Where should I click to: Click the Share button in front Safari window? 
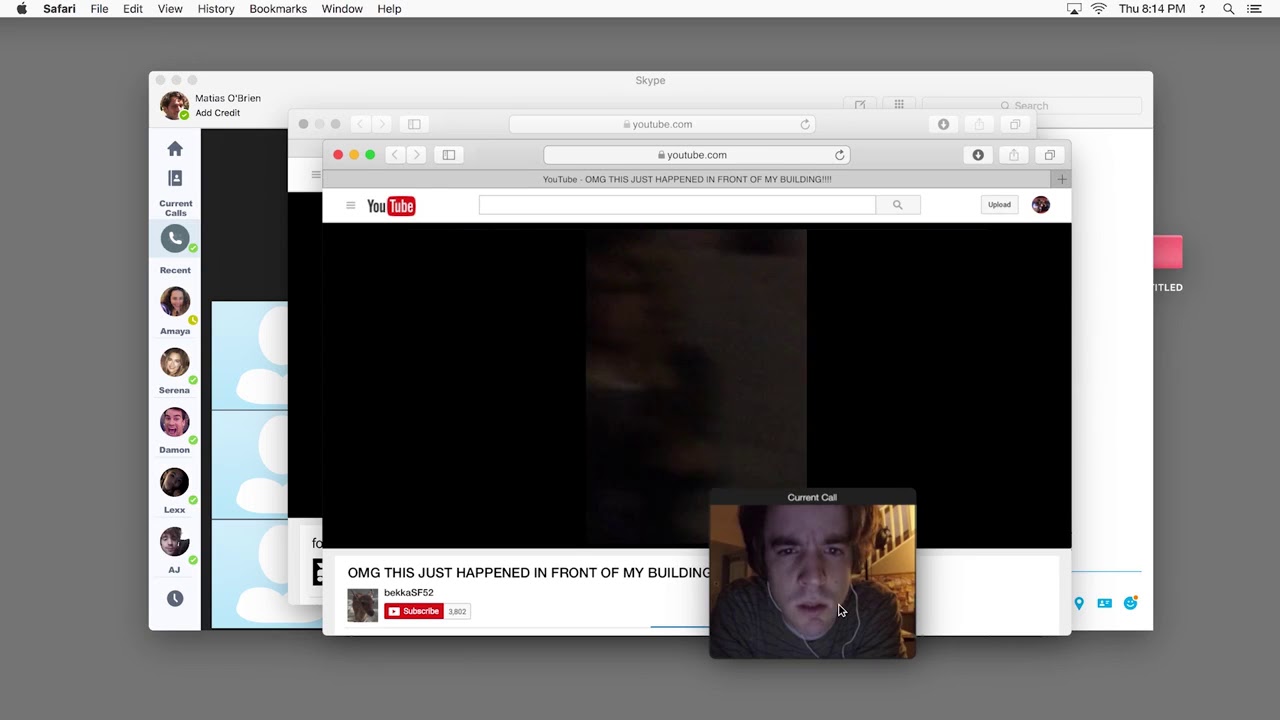tap(1014, 155)
